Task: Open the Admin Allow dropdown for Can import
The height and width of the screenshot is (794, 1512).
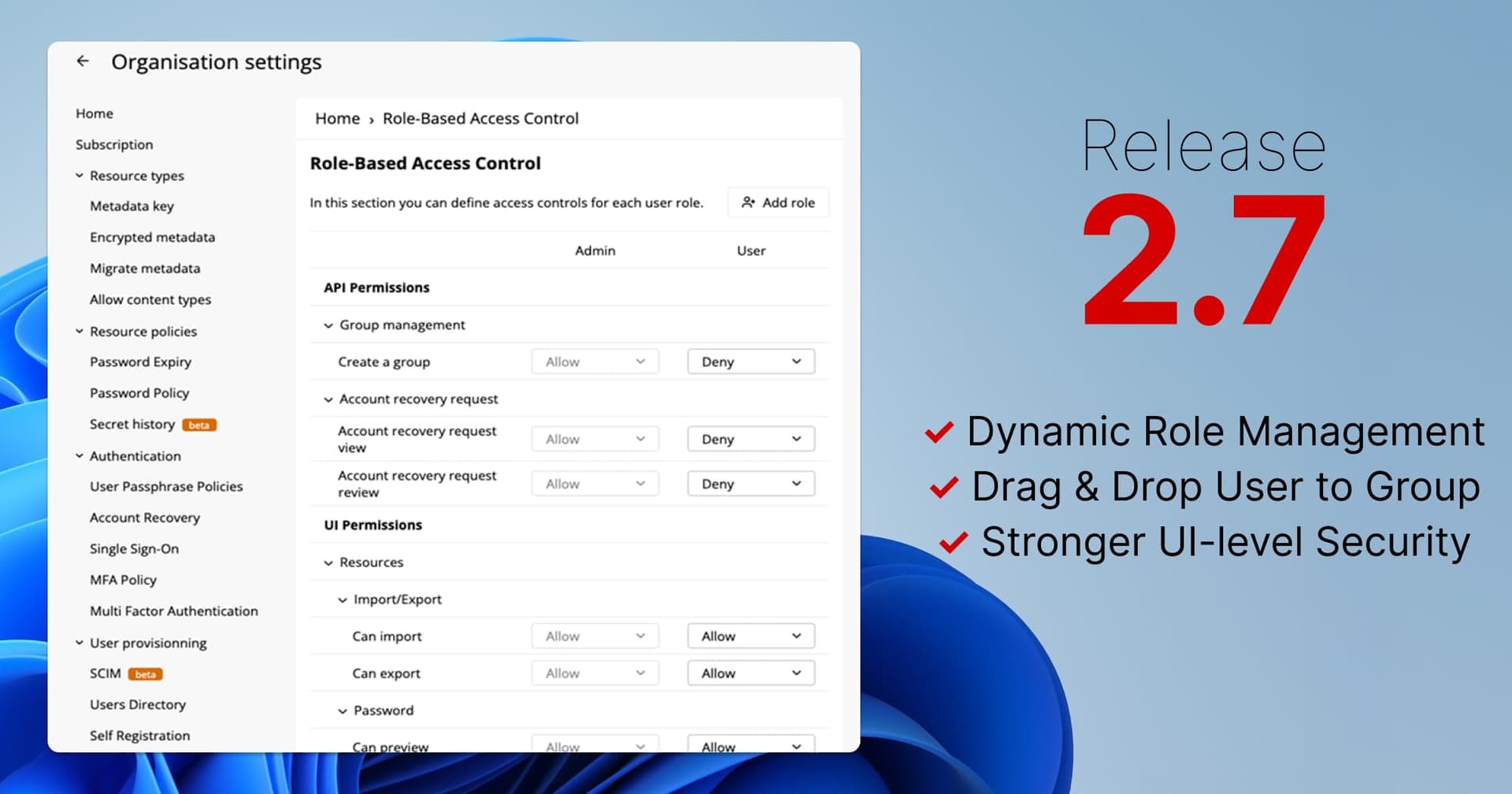Action: [x=594, y=636]
